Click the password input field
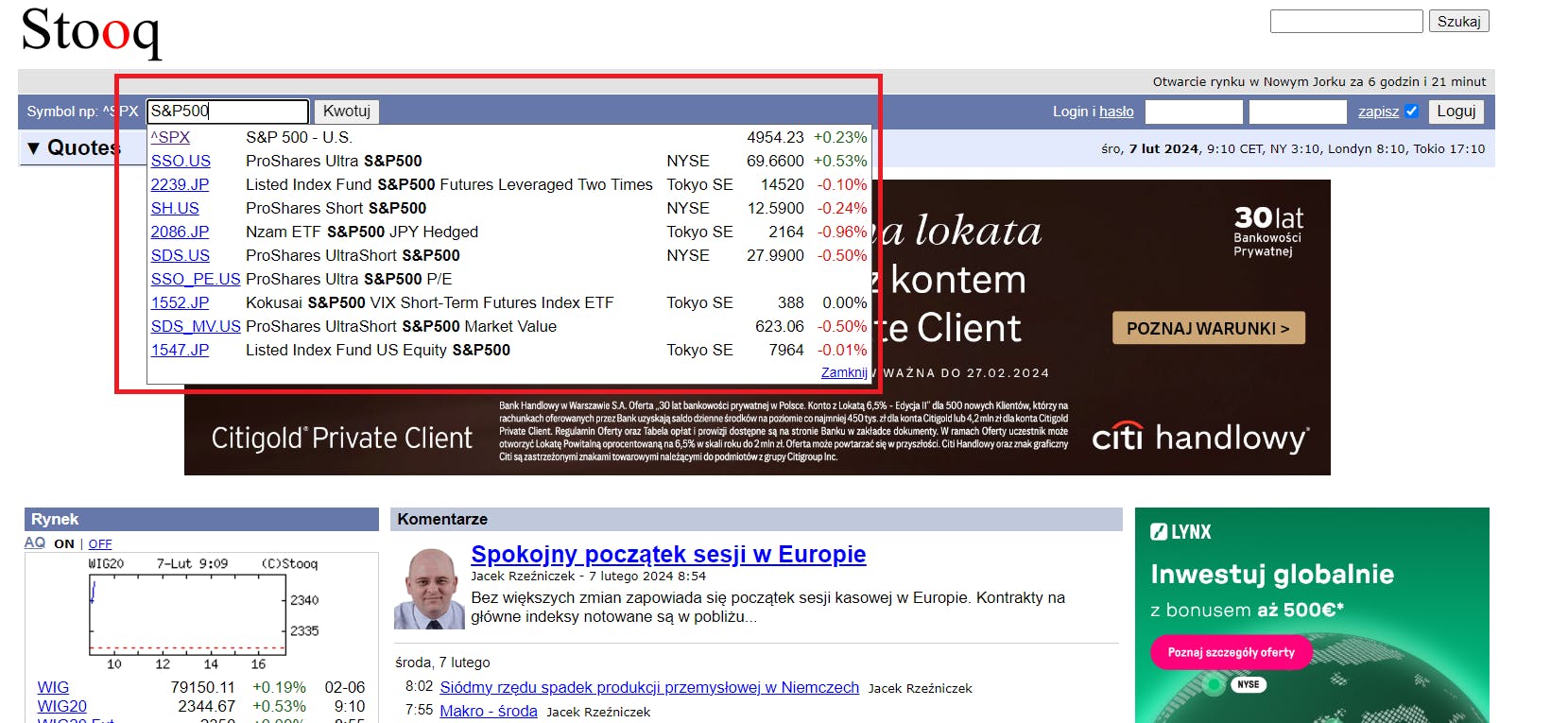1568x723 pixels. 1298,112
